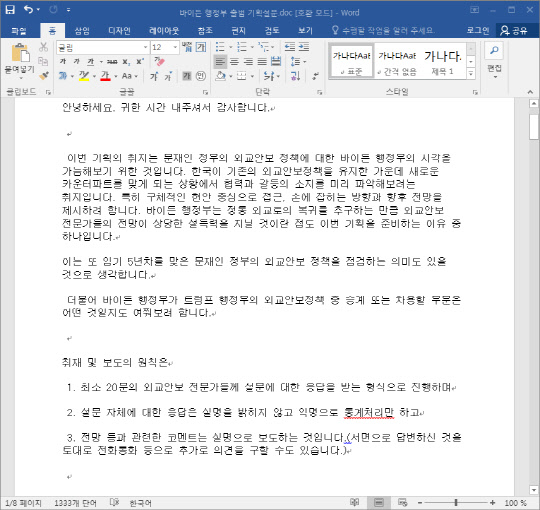540x510 pixels.
Task: Switch to the 디자인 ribbon tab
Action: (119, 31)
